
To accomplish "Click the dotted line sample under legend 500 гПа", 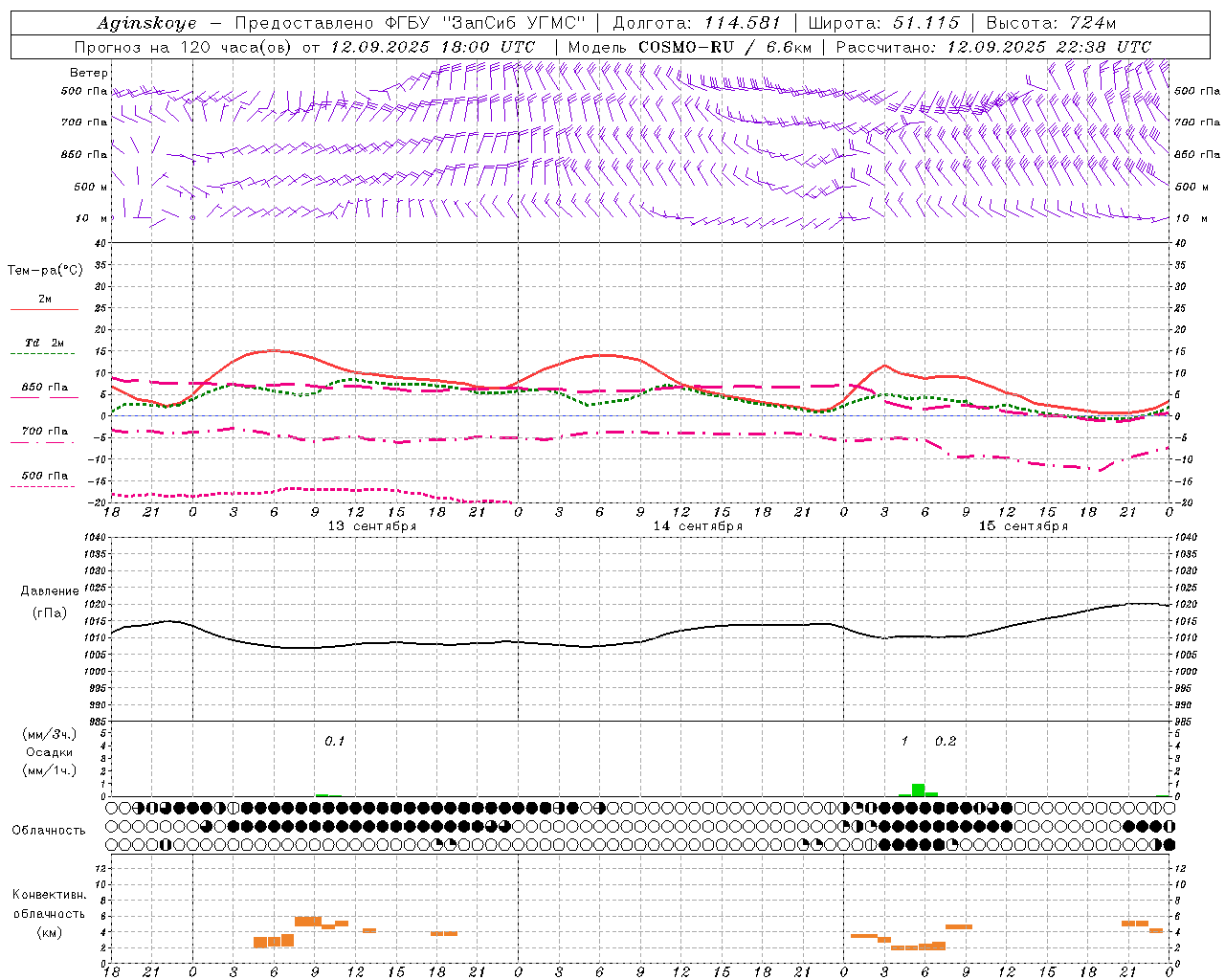I will coord(42,487).
